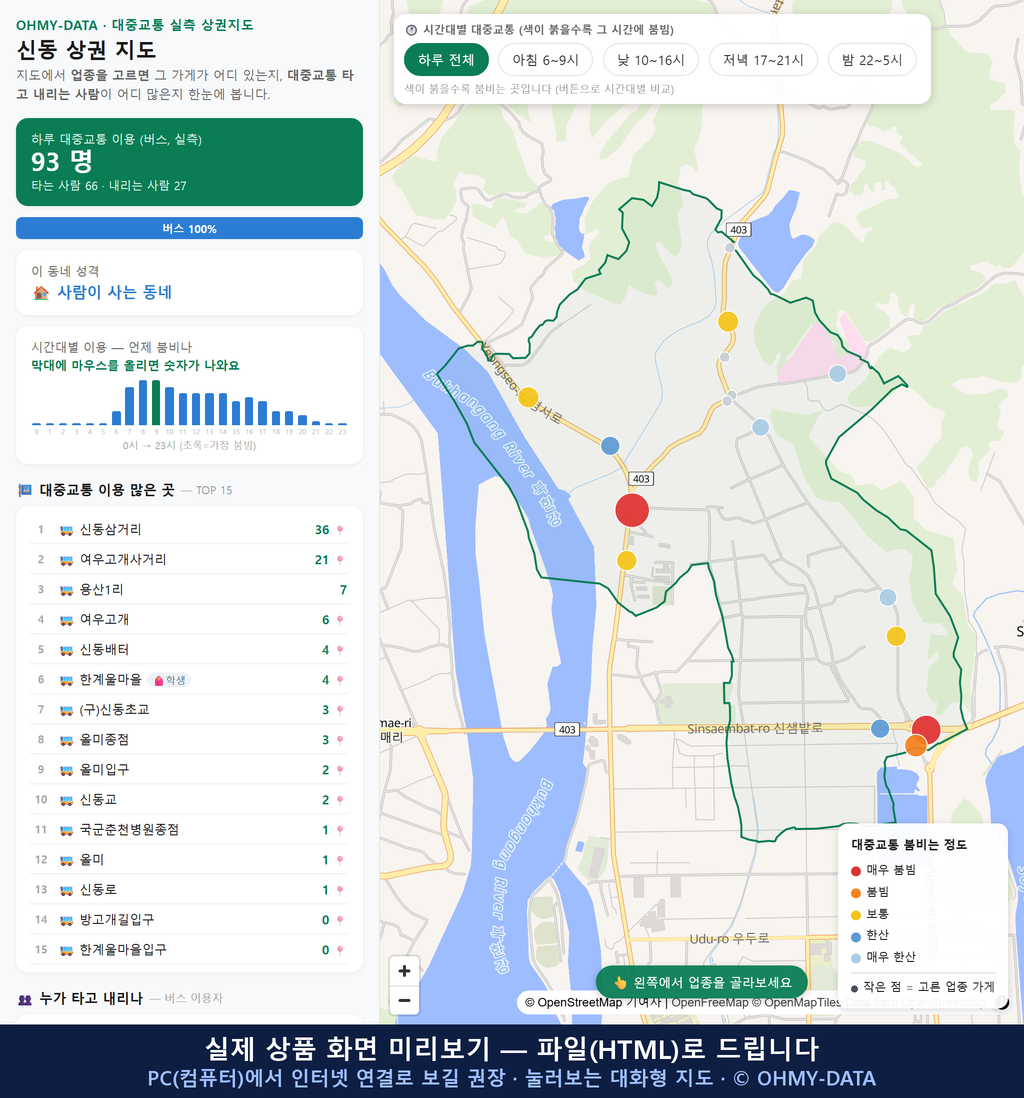Open the OpenFreeMap attribution link
1024x1098 pixels.
click(x=710, y=1003)
